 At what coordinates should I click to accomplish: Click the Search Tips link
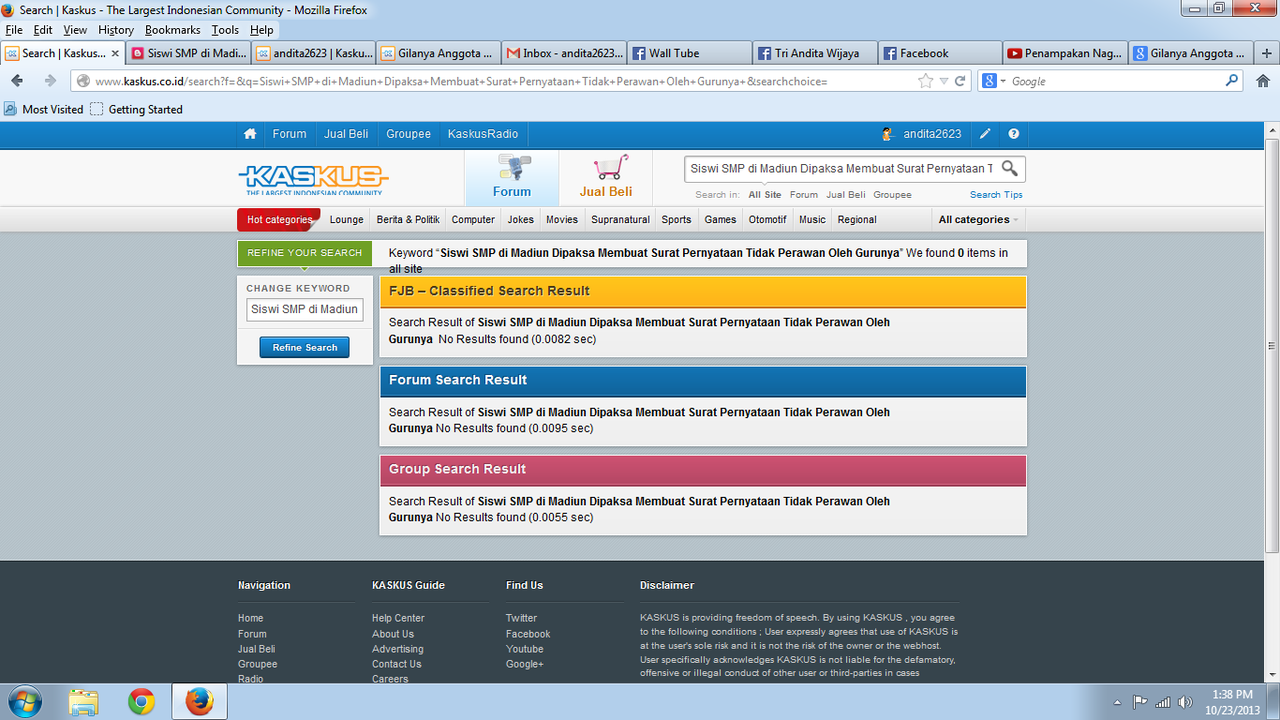[x=996, y=195]
